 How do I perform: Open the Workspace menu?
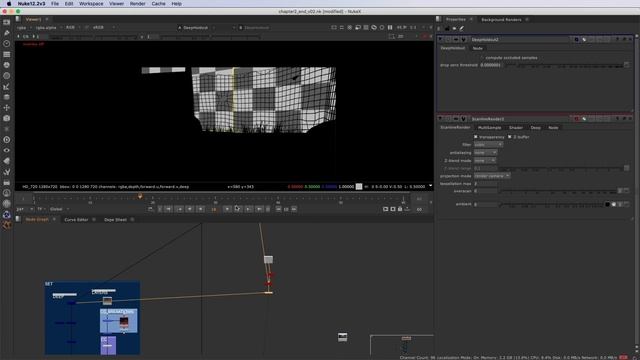click(x=91, y=4)
